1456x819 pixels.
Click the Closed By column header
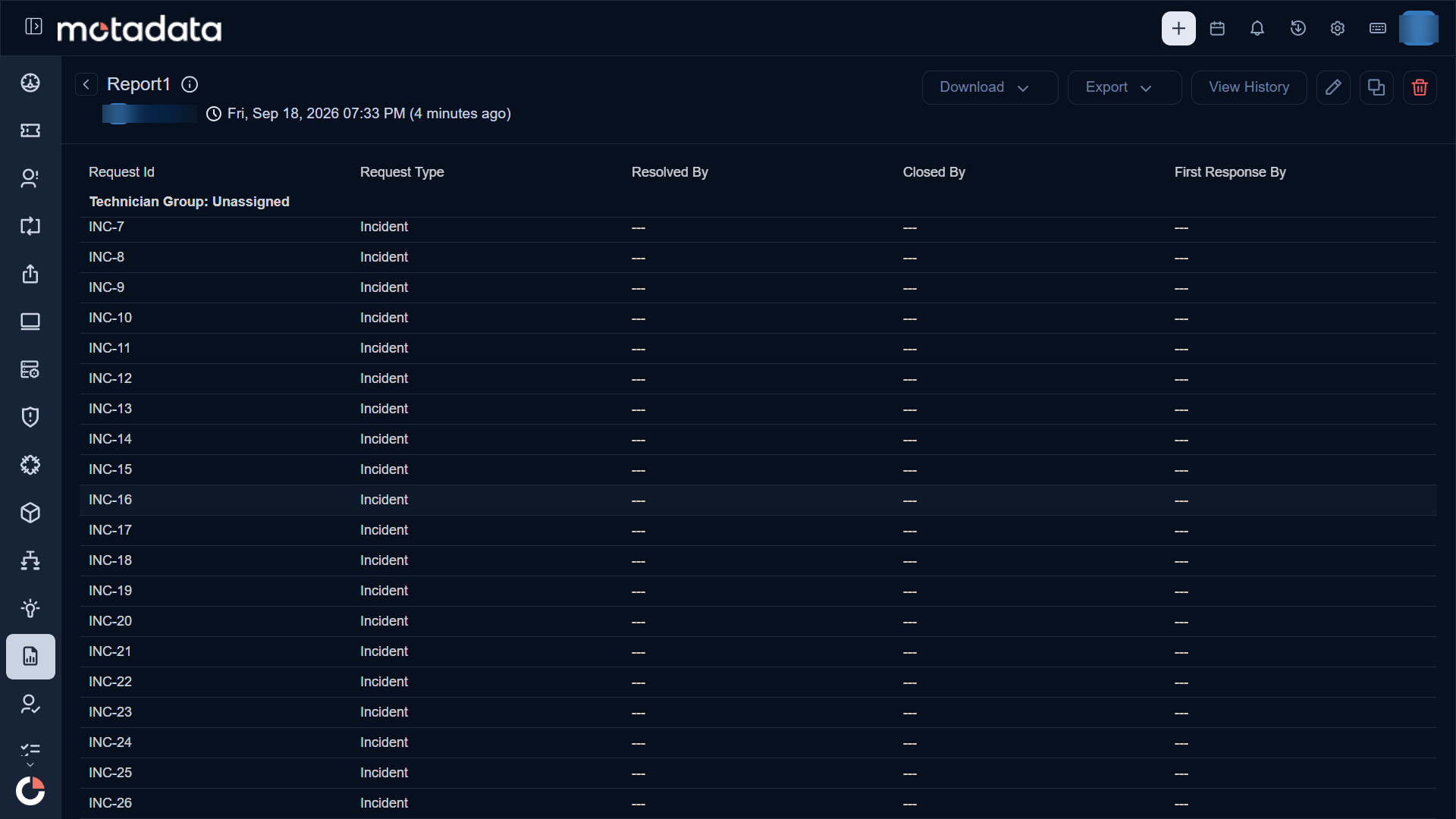tap(934, 172)
